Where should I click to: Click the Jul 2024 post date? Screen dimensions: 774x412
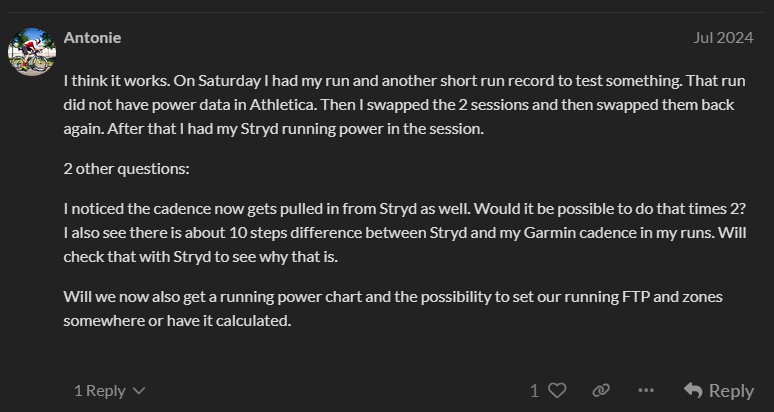click(x=723, y=38)
